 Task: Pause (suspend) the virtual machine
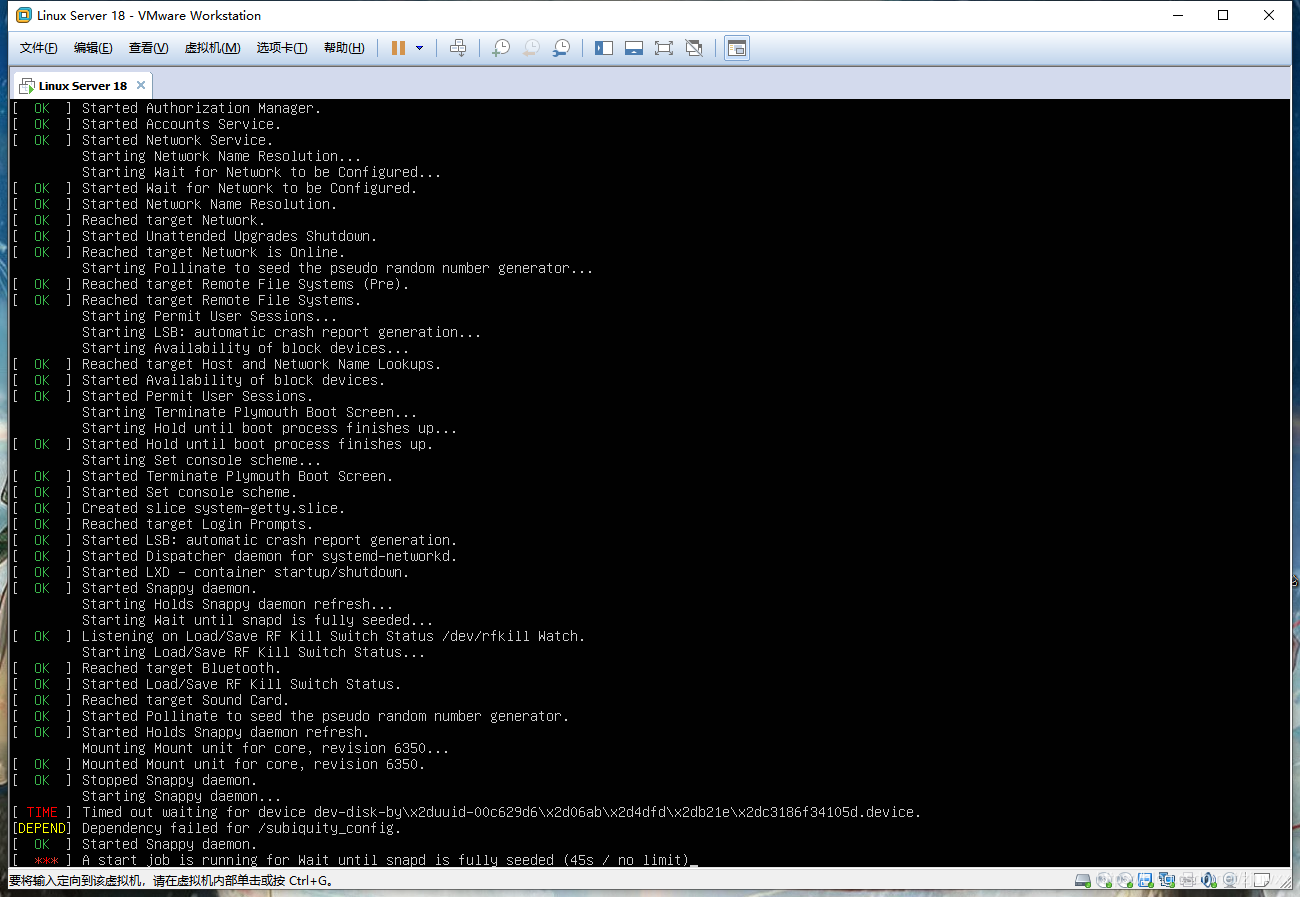coord(398,48)
